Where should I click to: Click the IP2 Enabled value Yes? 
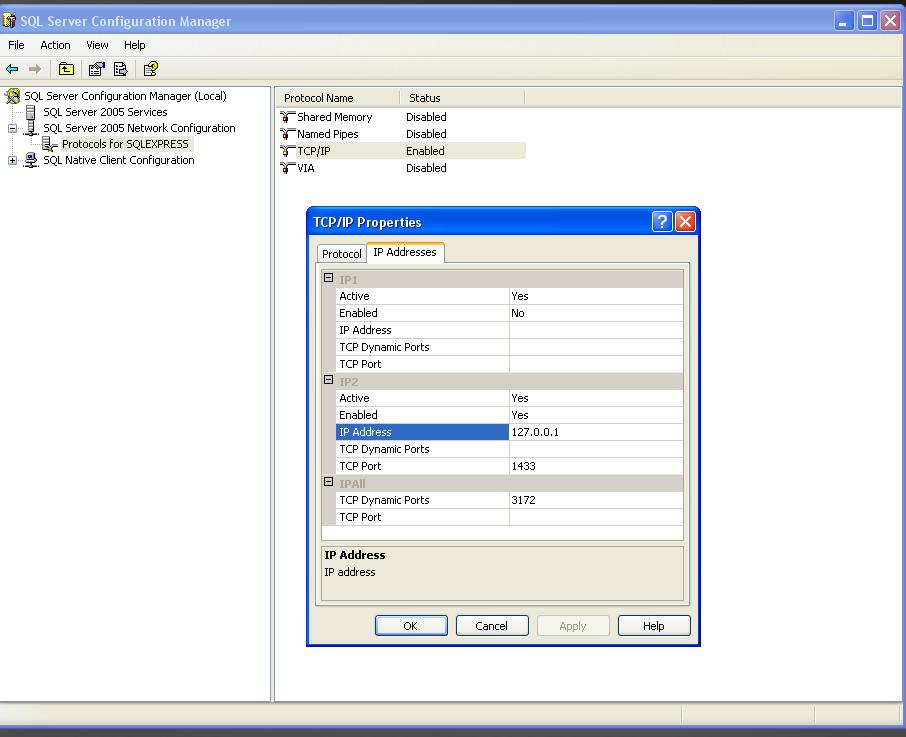[x=596, y=415]
